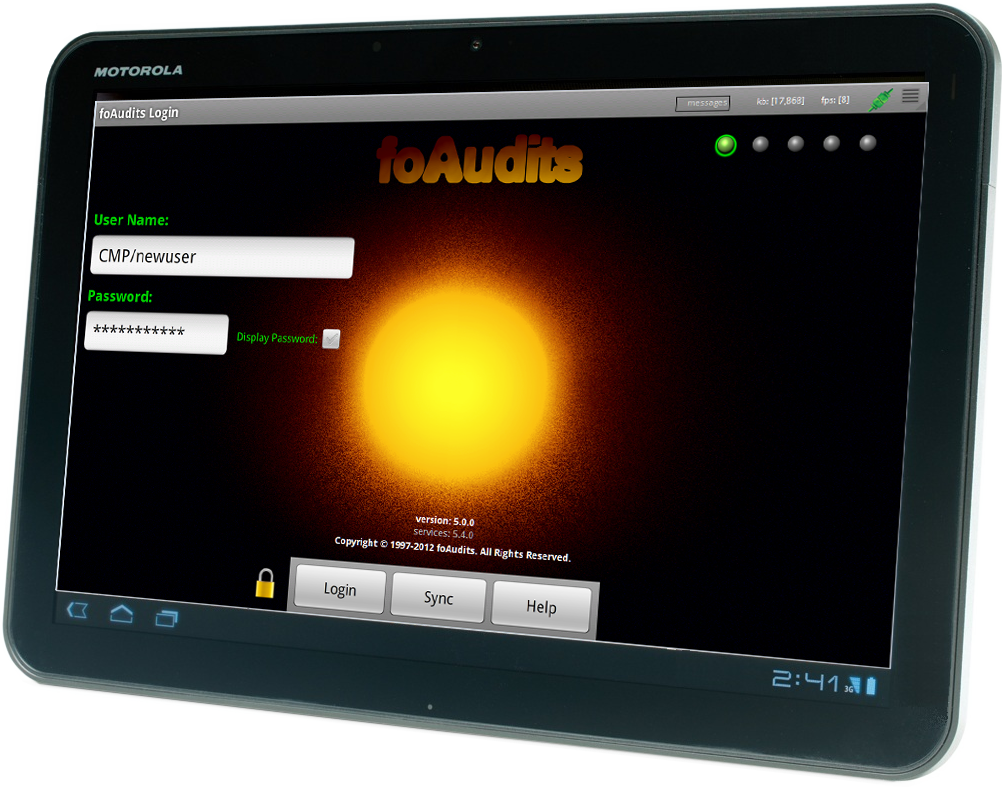Click the 2:41 system clock
The image size is (1002, 787).
tap(805, 681)
